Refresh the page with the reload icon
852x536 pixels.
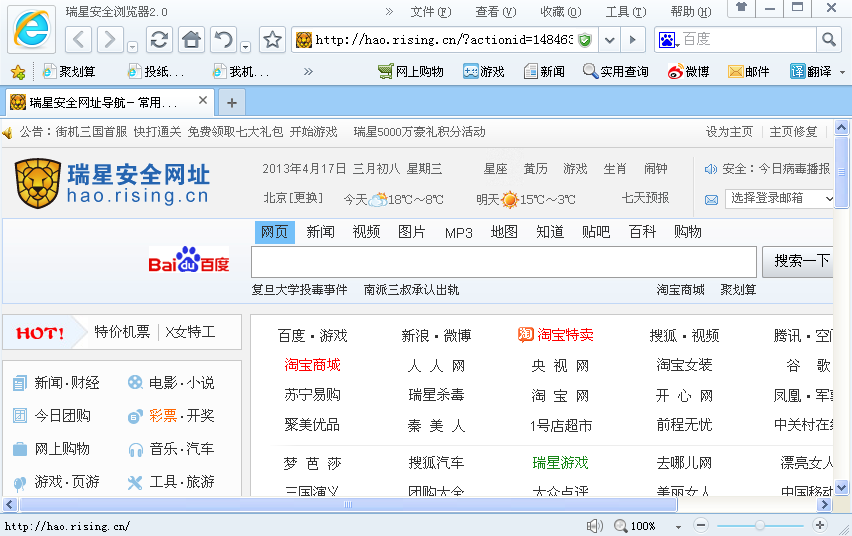click(158, 40)
